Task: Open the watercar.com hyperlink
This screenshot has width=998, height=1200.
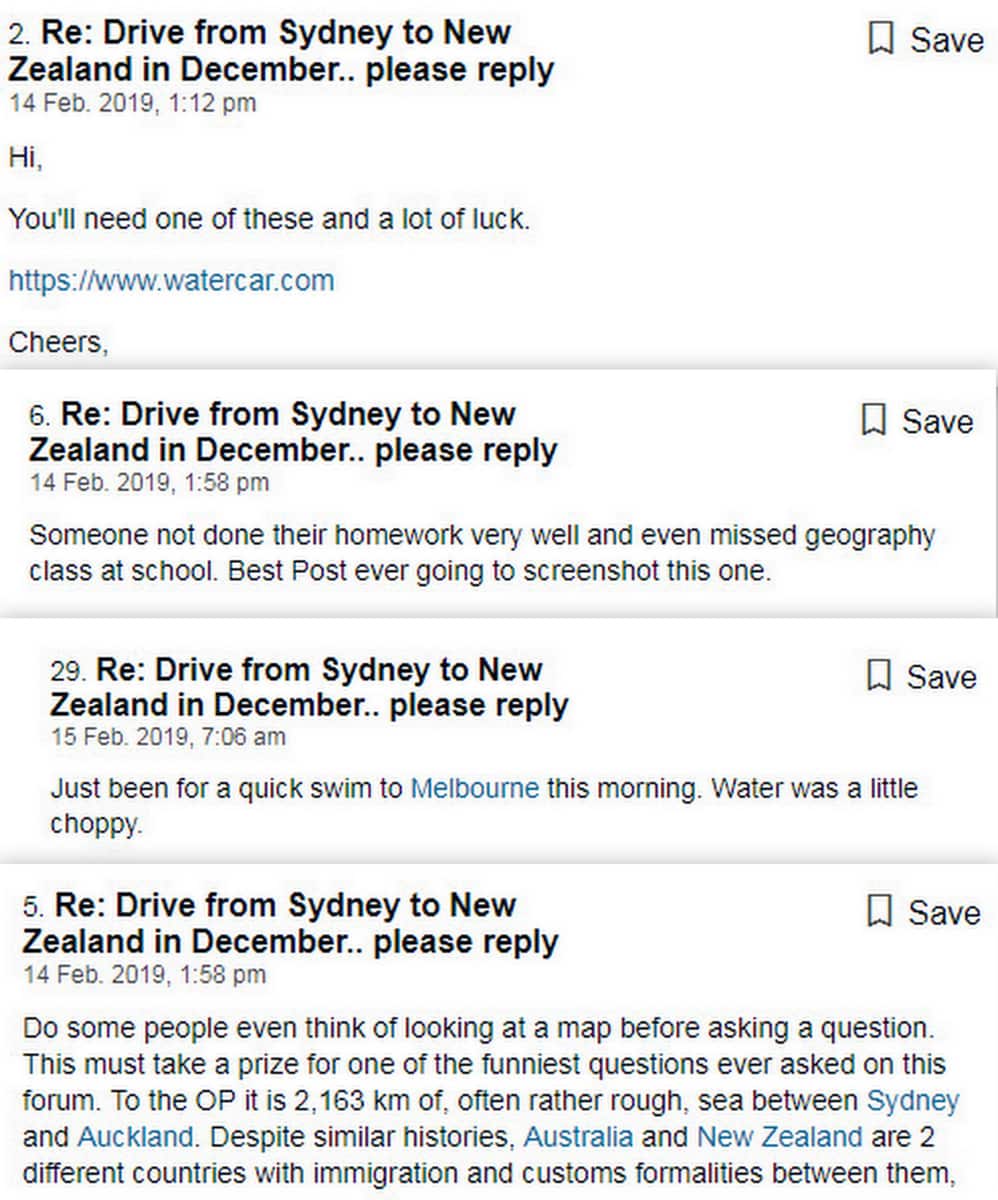Action: [170, 281]
